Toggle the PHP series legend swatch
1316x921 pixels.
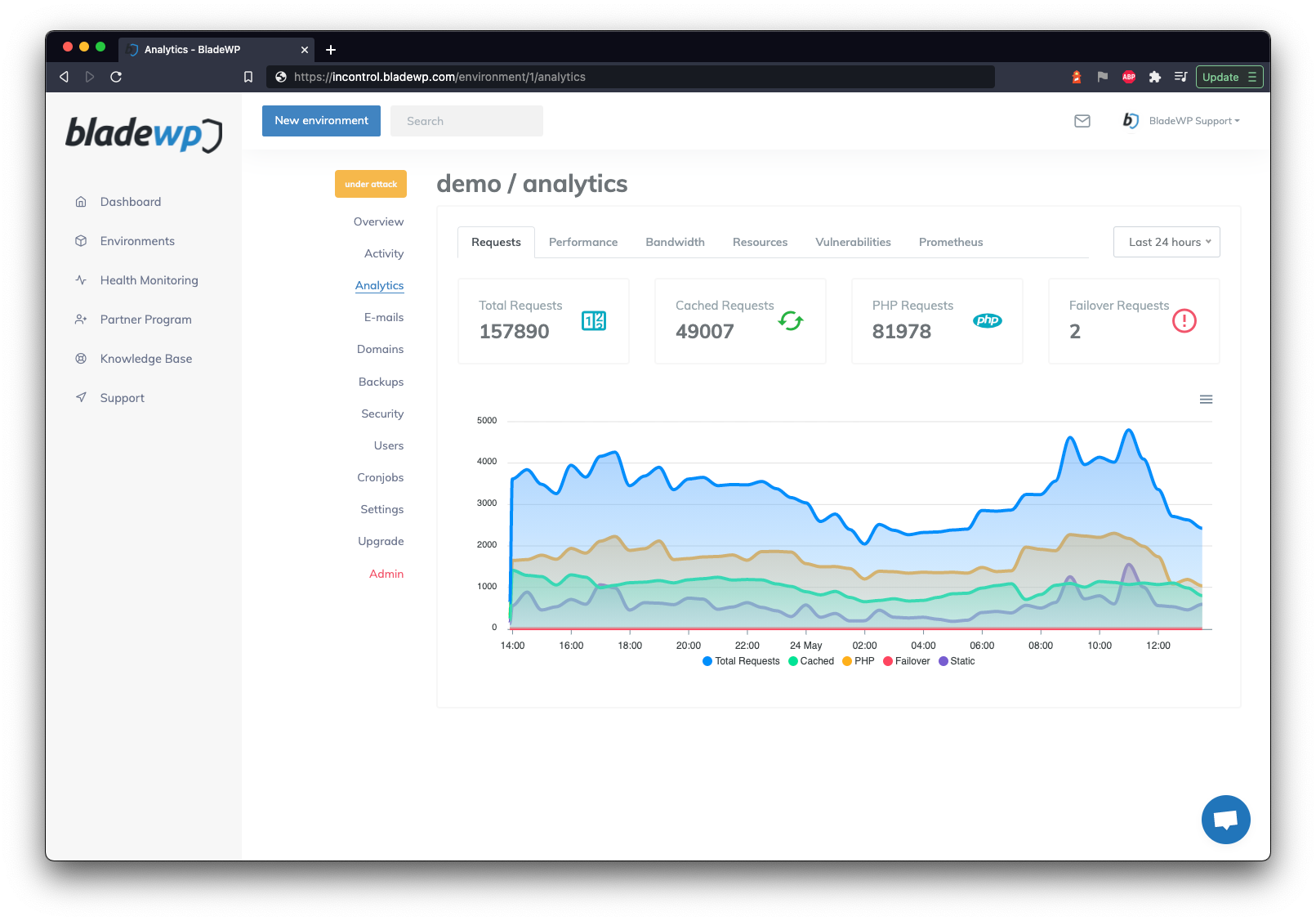(847, 661)
